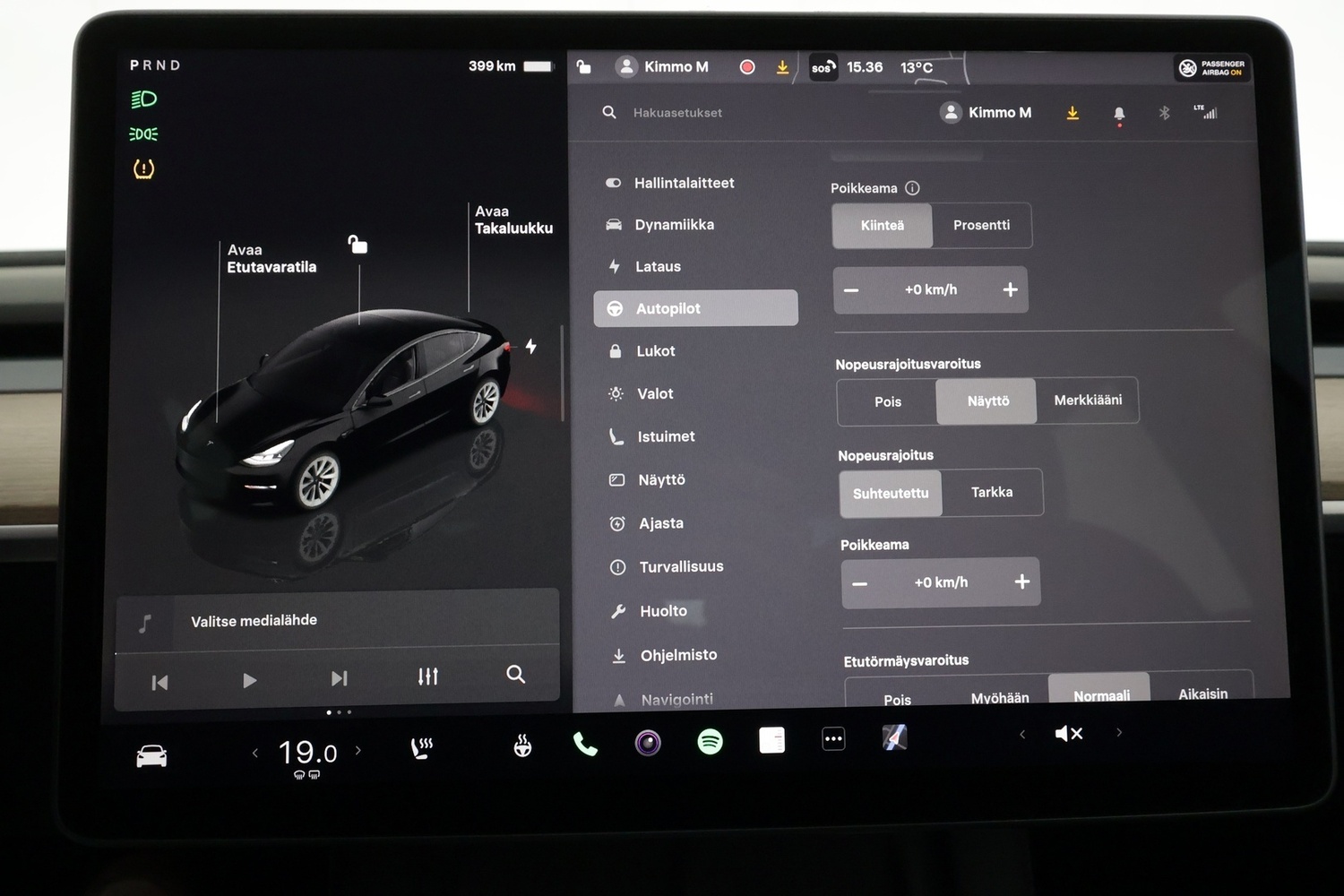Tap the SOS button in status bar

(823, 68)
